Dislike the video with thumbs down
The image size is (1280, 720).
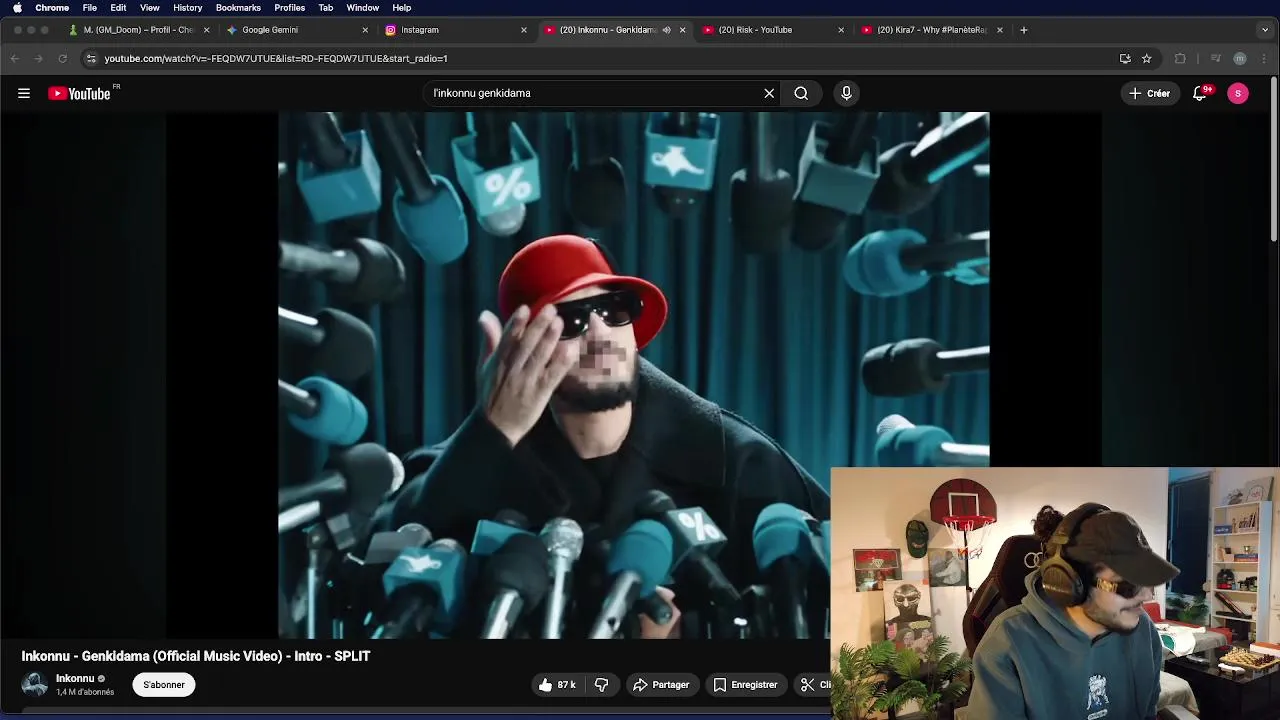point(602,685)
